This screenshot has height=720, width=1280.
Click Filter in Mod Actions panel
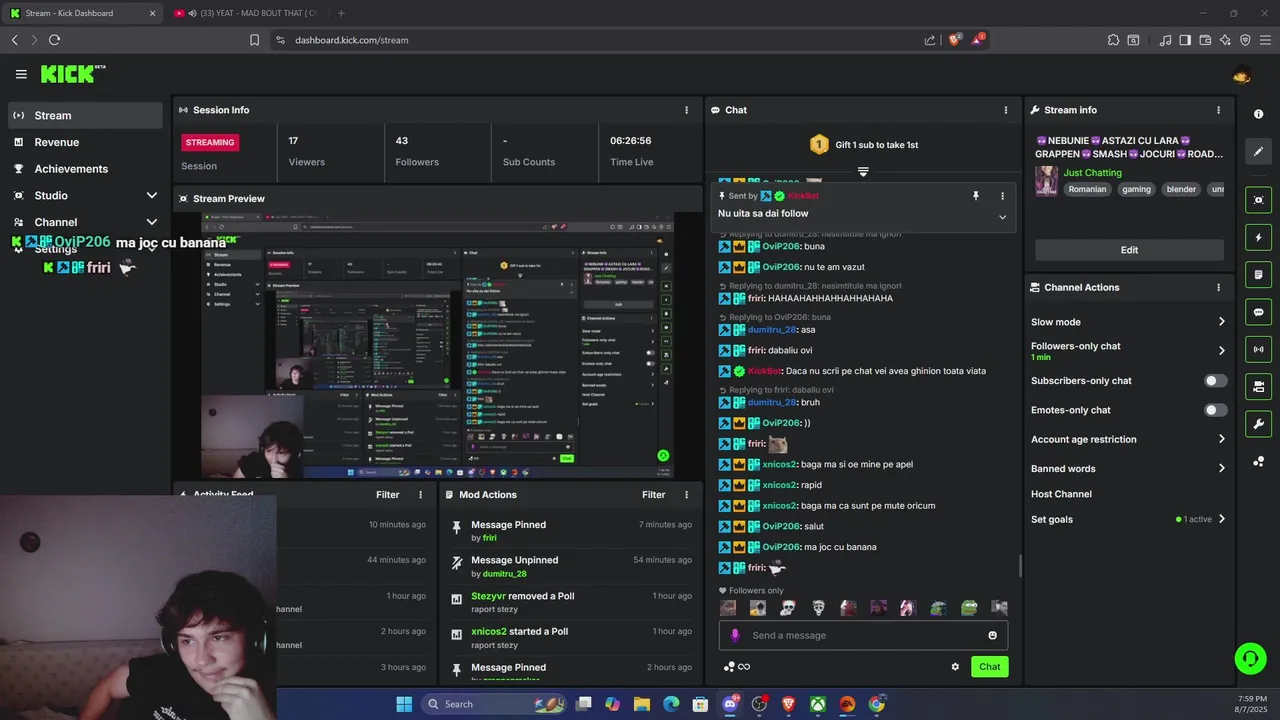(x=653, y=495)
